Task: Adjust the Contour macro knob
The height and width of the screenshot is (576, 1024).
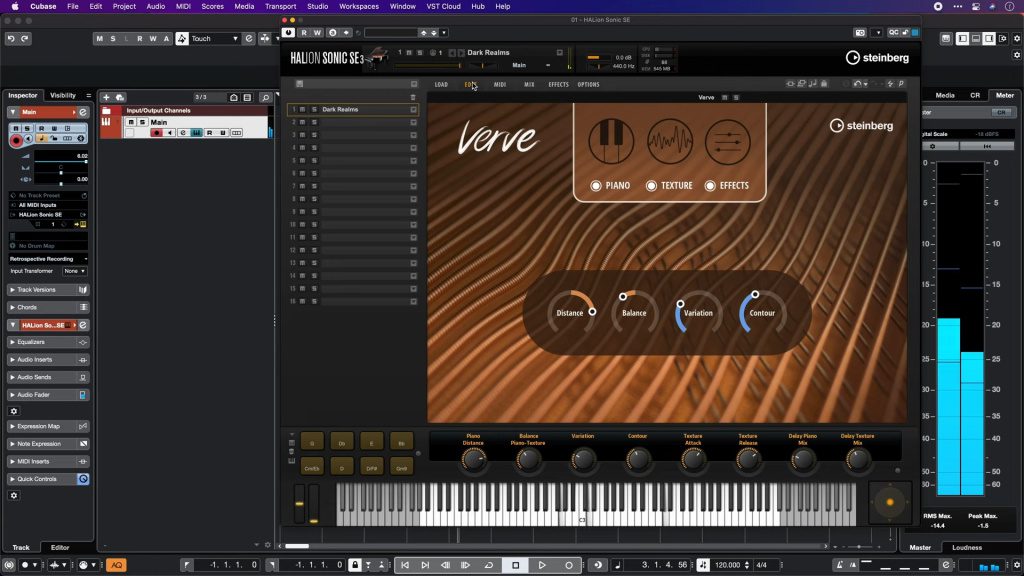Action: pos(762,313)
